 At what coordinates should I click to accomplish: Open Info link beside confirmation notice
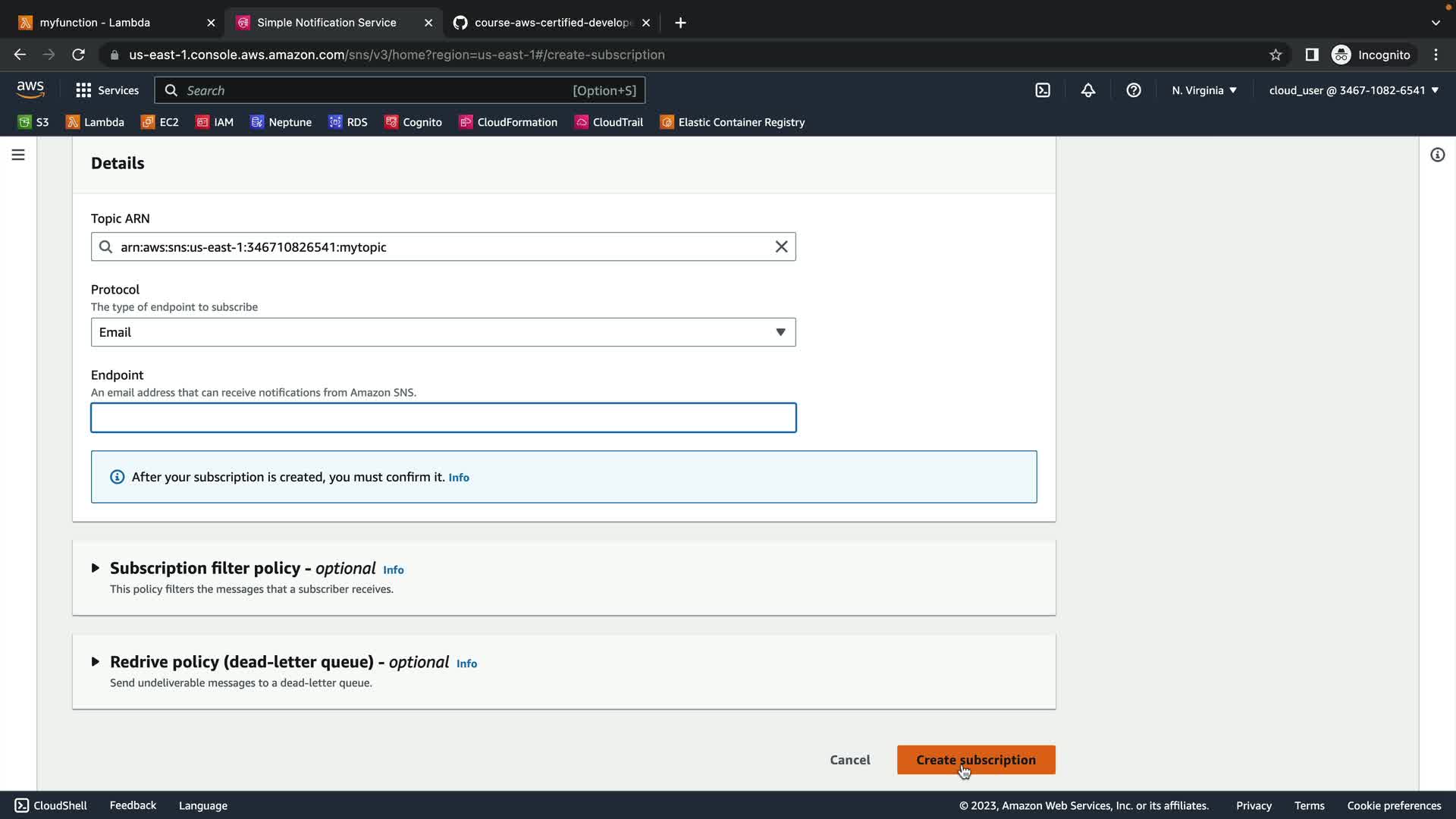(459, 478)
